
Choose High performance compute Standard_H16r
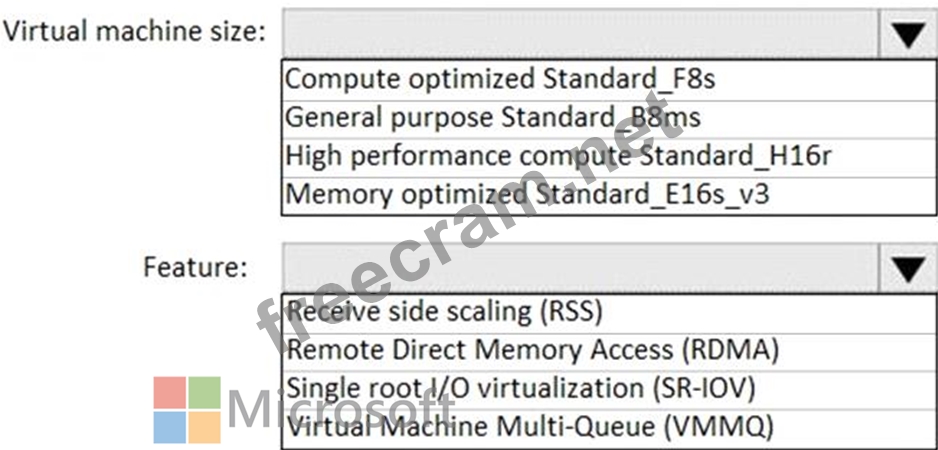pos(608,156)
